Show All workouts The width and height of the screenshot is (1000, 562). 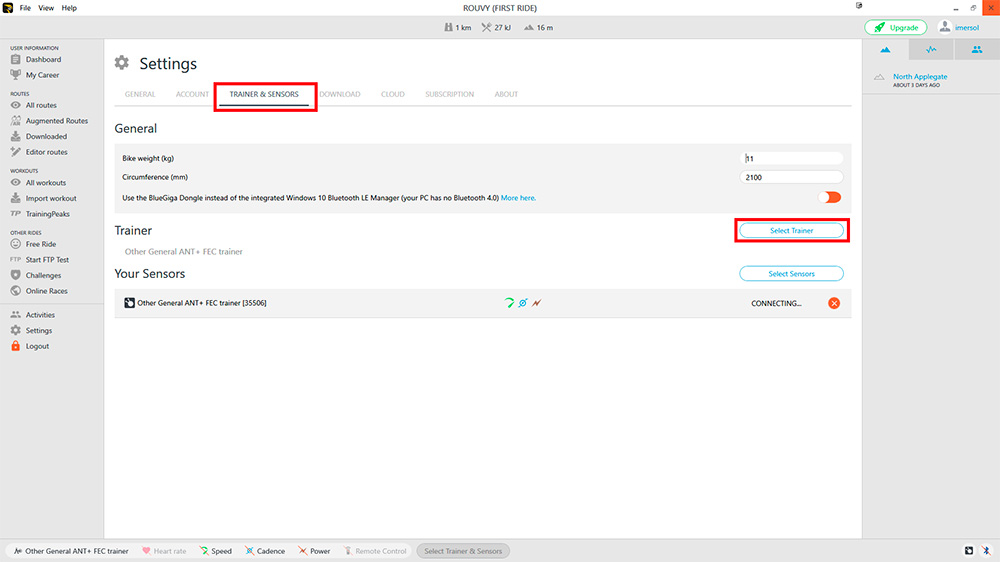pyautogui.click(x=38, y=182)
